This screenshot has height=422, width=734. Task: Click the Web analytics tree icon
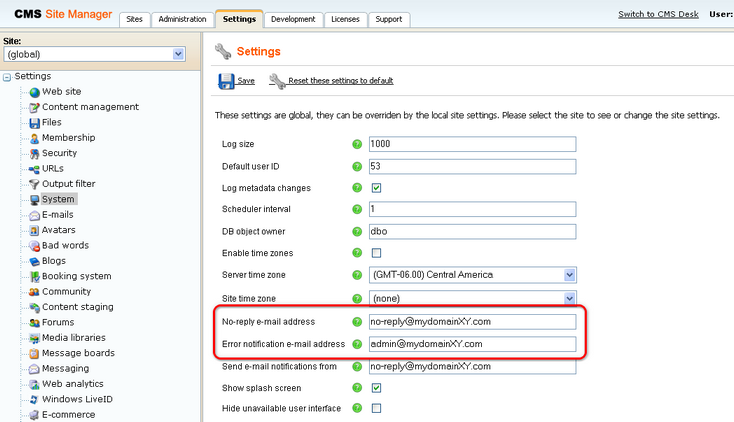(x=34, y=384)
